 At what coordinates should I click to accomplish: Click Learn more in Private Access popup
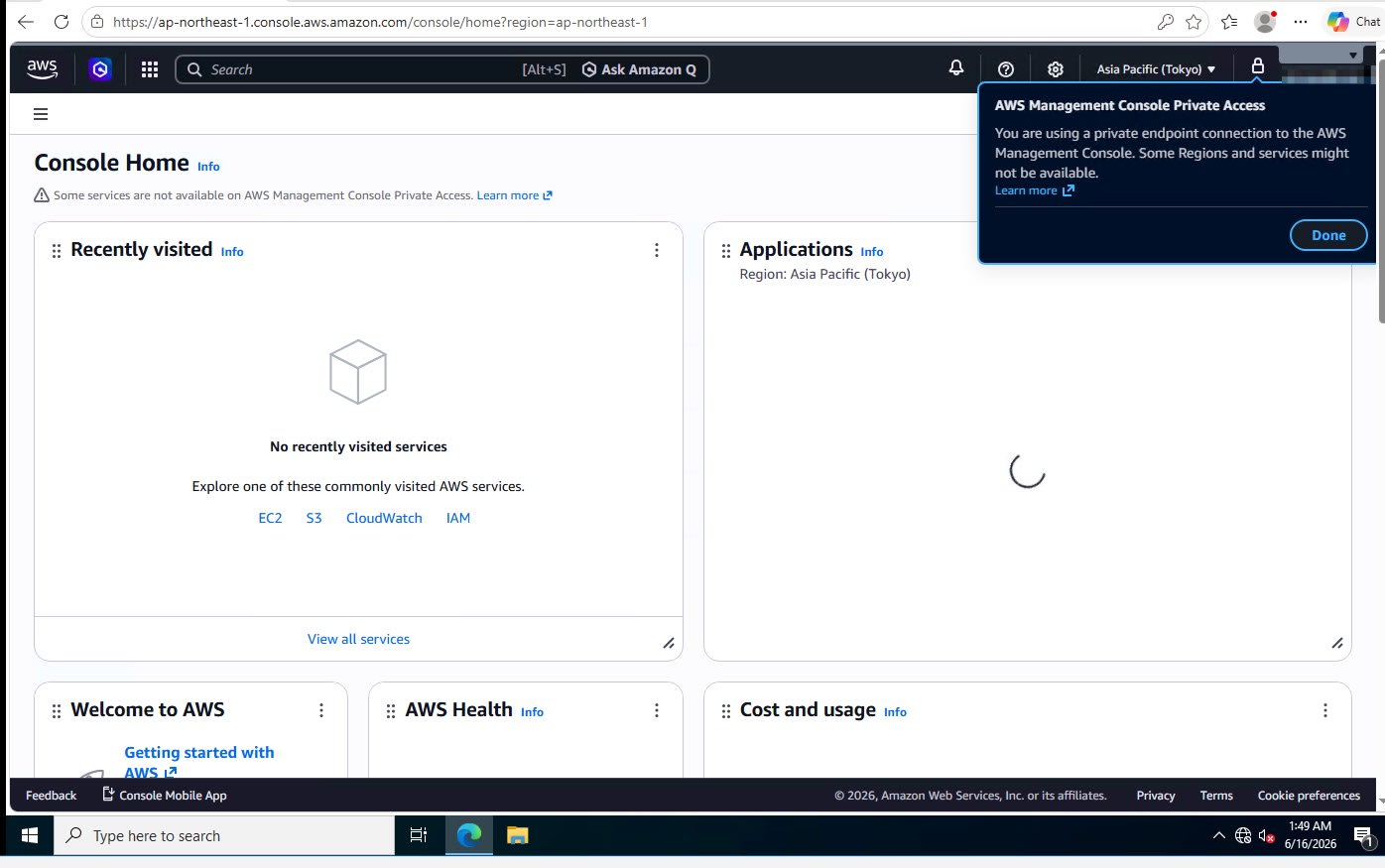tap(1034, 190)
